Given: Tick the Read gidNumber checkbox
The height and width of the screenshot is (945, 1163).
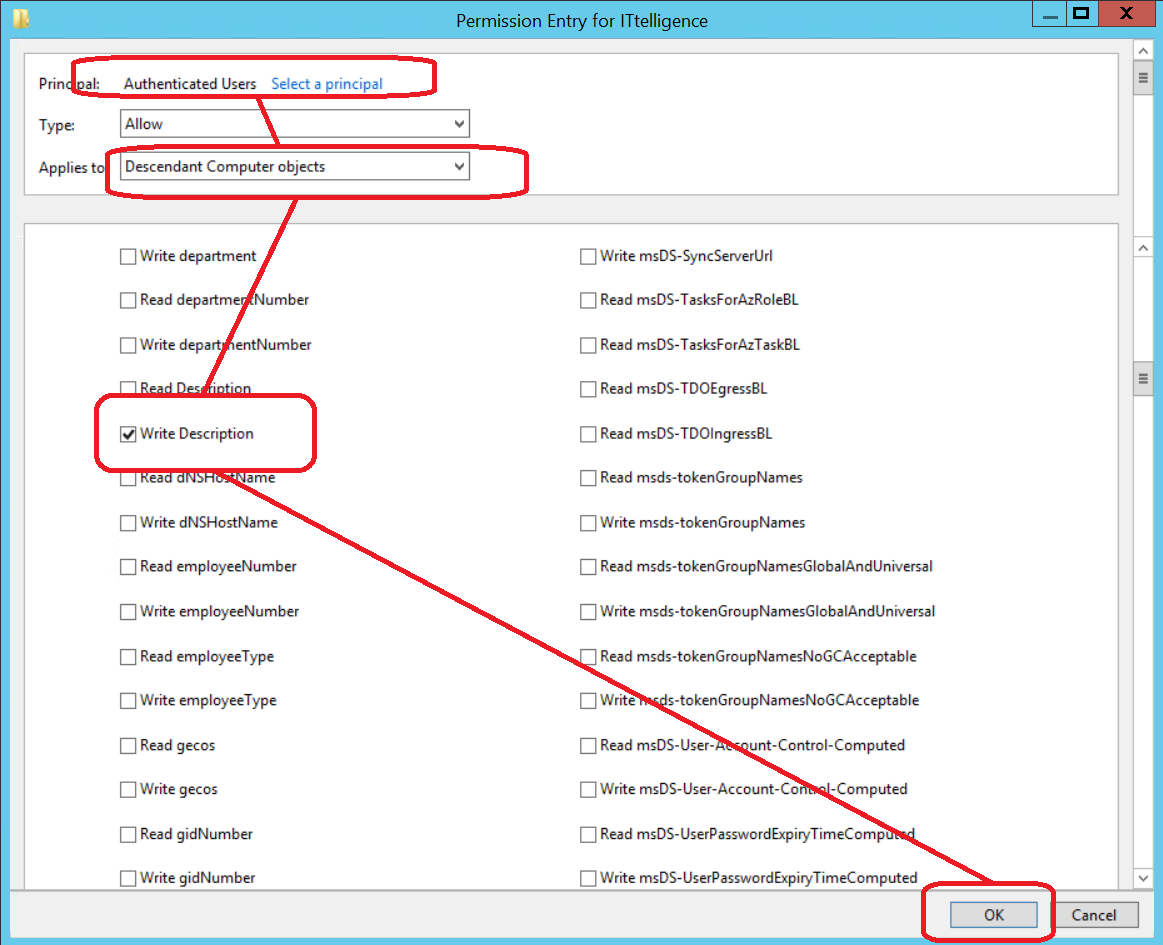Looking at the screenshot, I should [128, 835].
